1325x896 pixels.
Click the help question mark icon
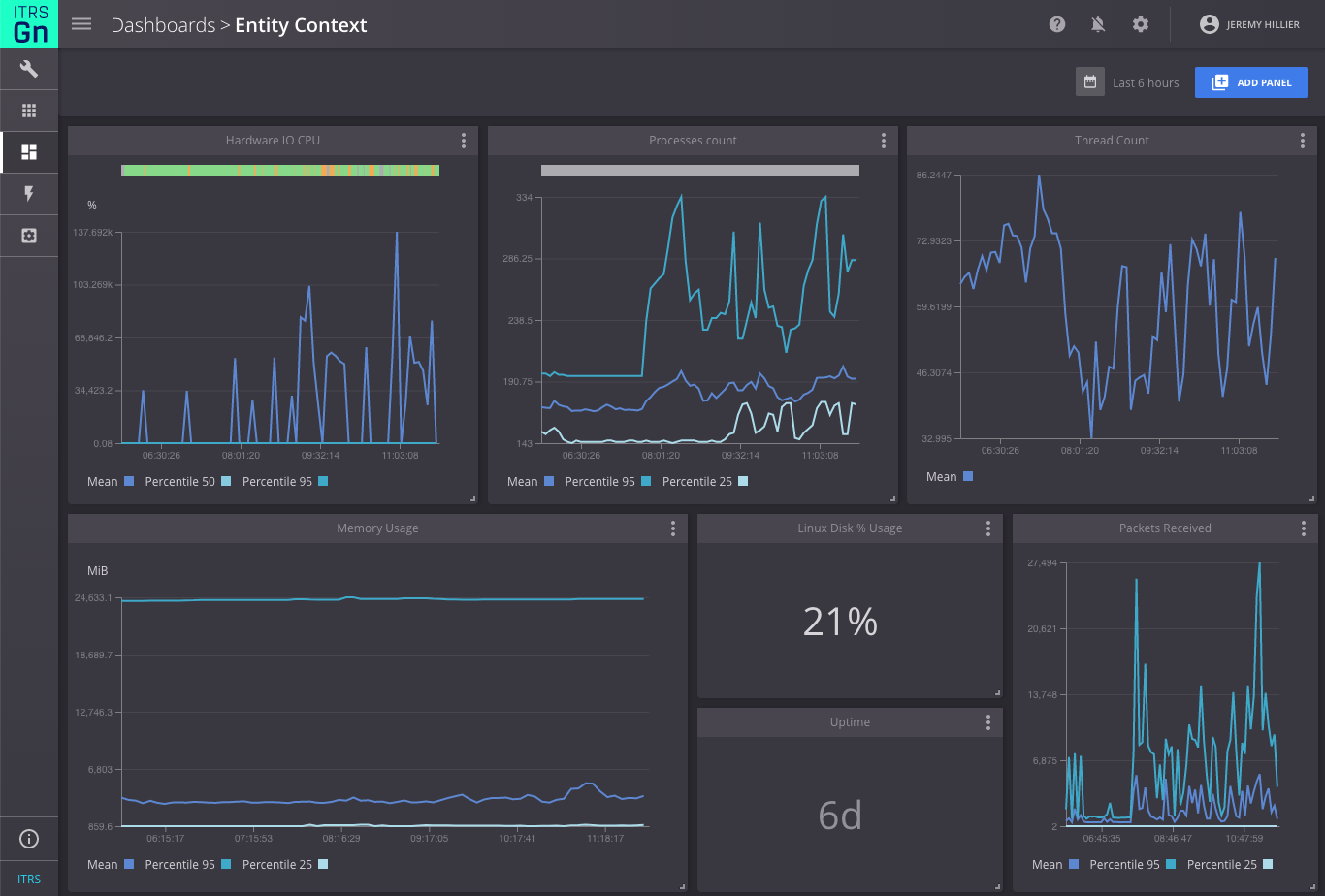coord(1056,24)
